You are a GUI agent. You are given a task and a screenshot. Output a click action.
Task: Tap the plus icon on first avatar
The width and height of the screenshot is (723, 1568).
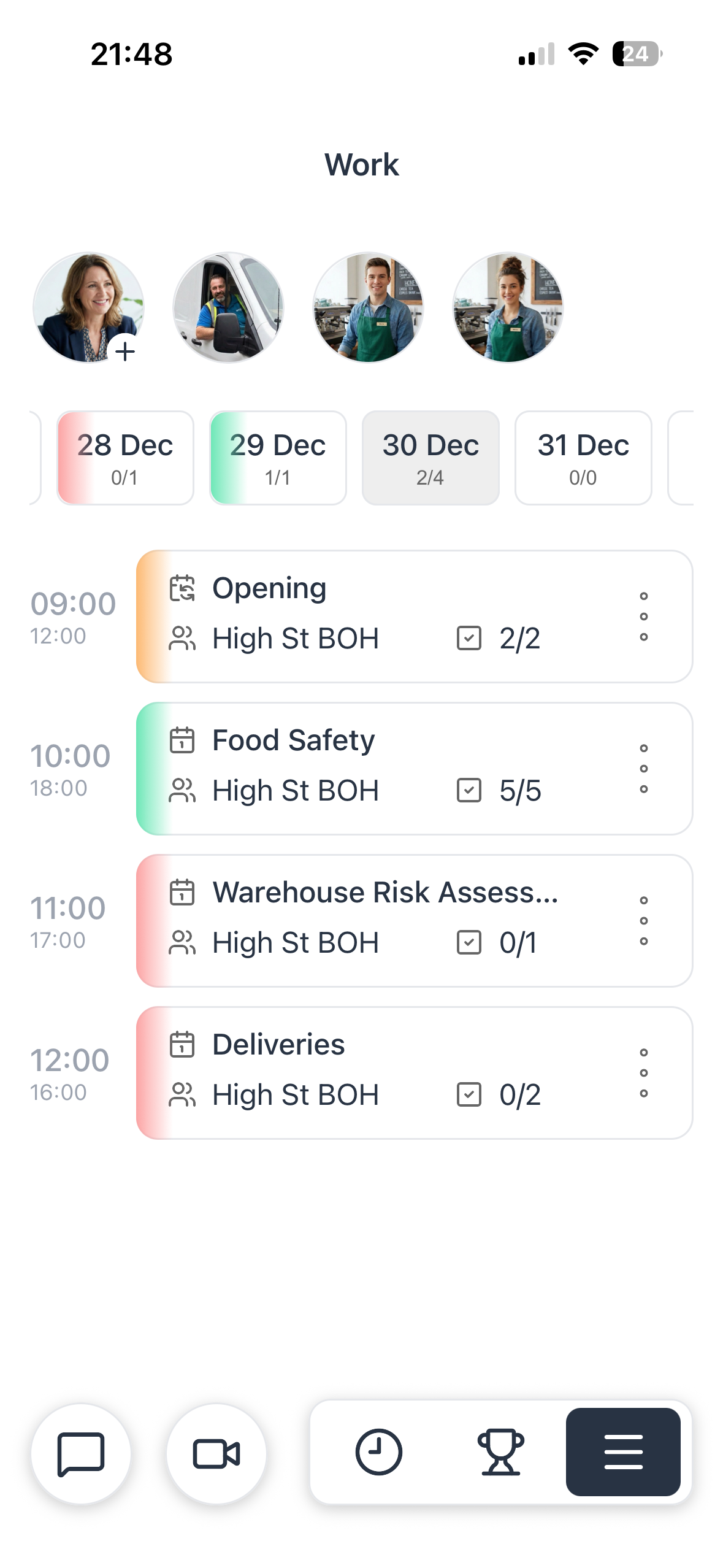[x=125, y=352]
